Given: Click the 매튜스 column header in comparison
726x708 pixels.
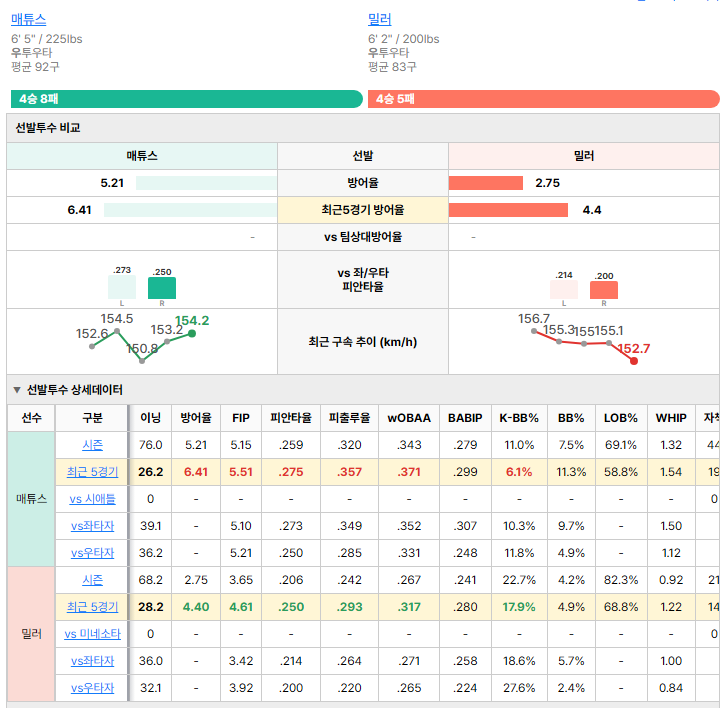Looking at the screenshot, I should (142, 156).
